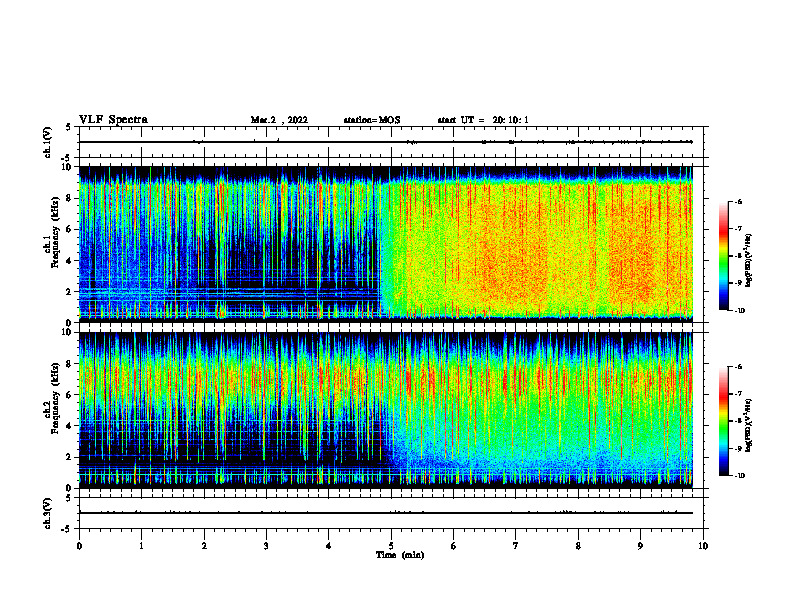Select the ch.1 color bar log(PSD) label
This screenshot has width=792, height=612.
click(748, 260)
